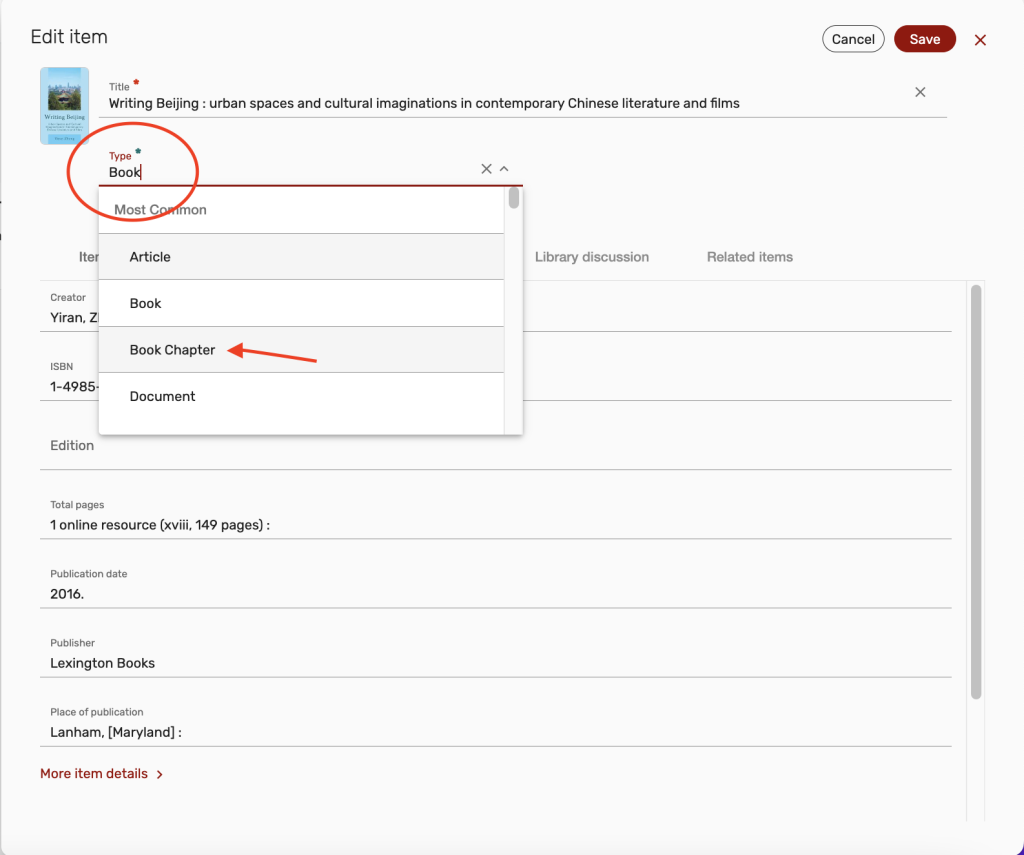Switch to Library discussion tab
This screenshot has width=1024, height=855.
pyautogui.click(x=591, y=257)
